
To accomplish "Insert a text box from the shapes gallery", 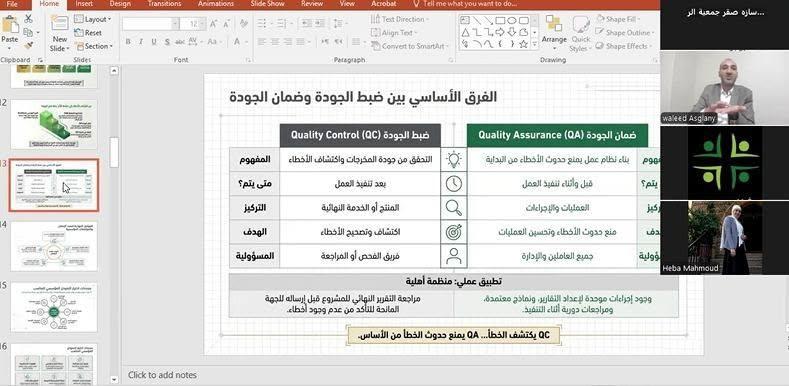I will (x=465, y=20).
